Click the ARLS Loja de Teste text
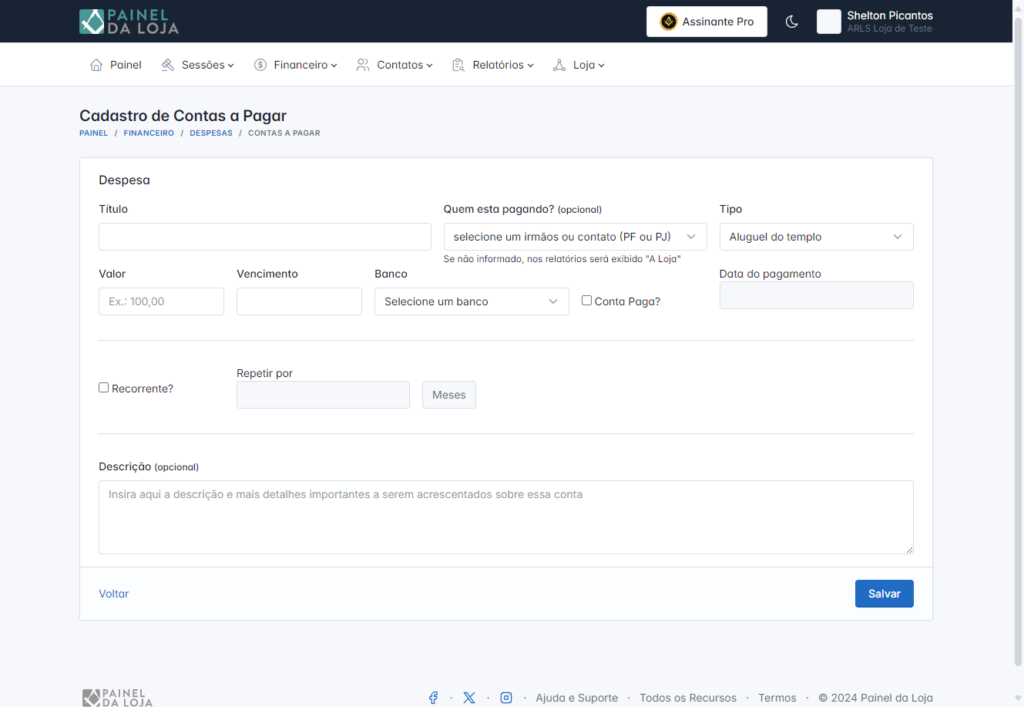The height and width of the screenshot is (707, 1024). pos(889,29)
